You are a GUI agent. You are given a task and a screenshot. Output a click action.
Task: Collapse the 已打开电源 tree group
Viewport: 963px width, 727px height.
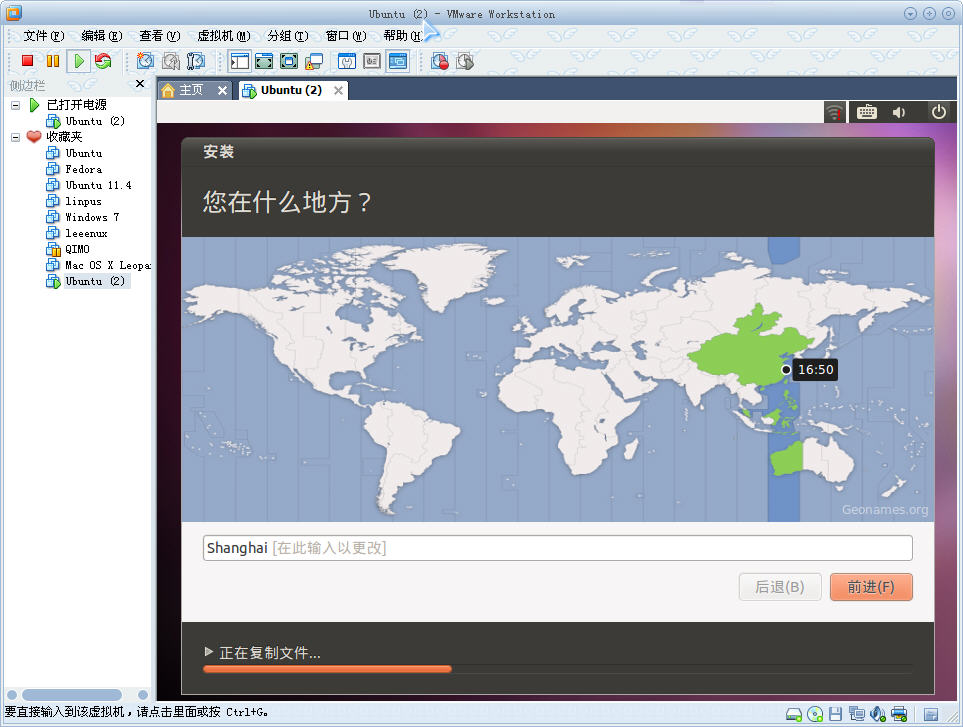[x=15, y=105]
